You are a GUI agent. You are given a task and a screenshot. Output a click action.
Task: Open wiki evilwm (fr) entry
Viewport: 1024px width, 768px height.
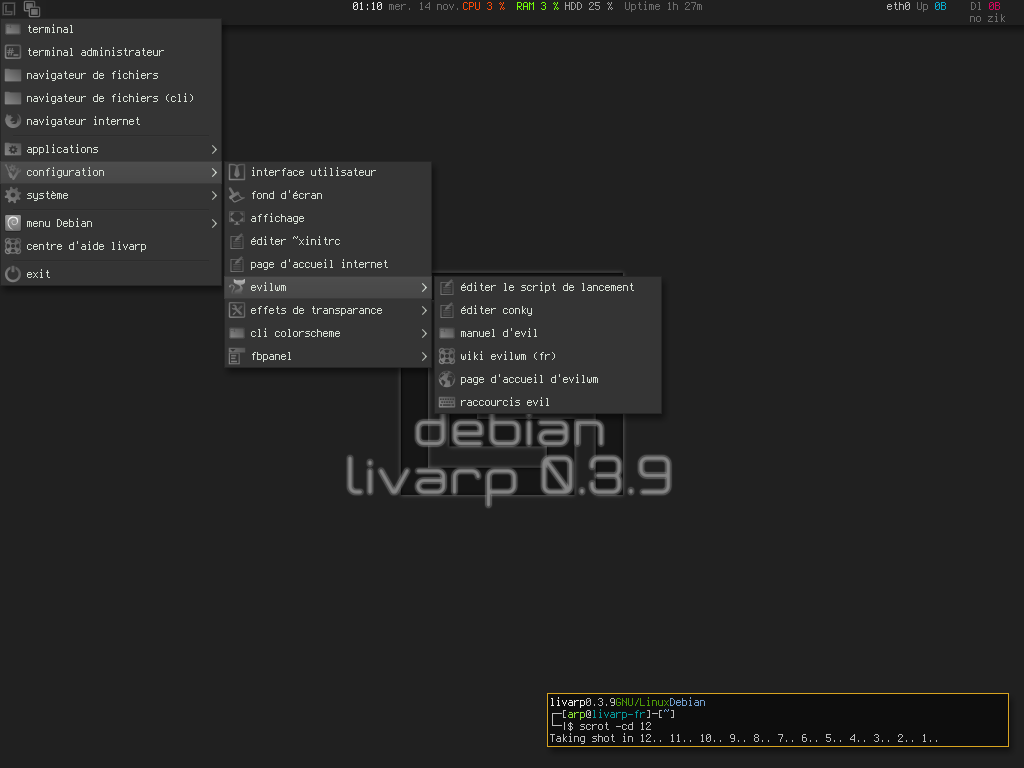(548, 356)
